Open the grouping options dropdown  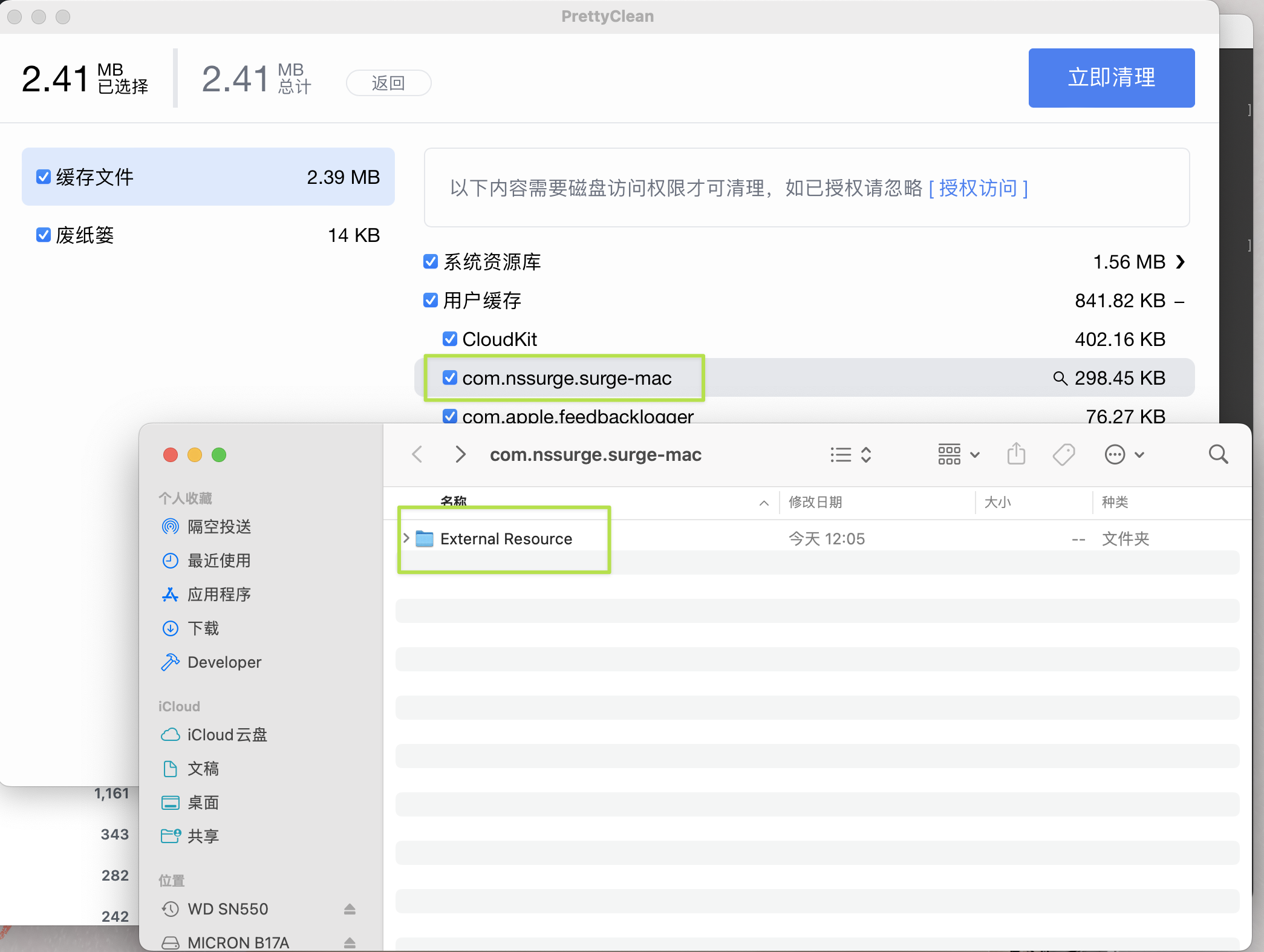pyautogui.click(x=958, y=454)
